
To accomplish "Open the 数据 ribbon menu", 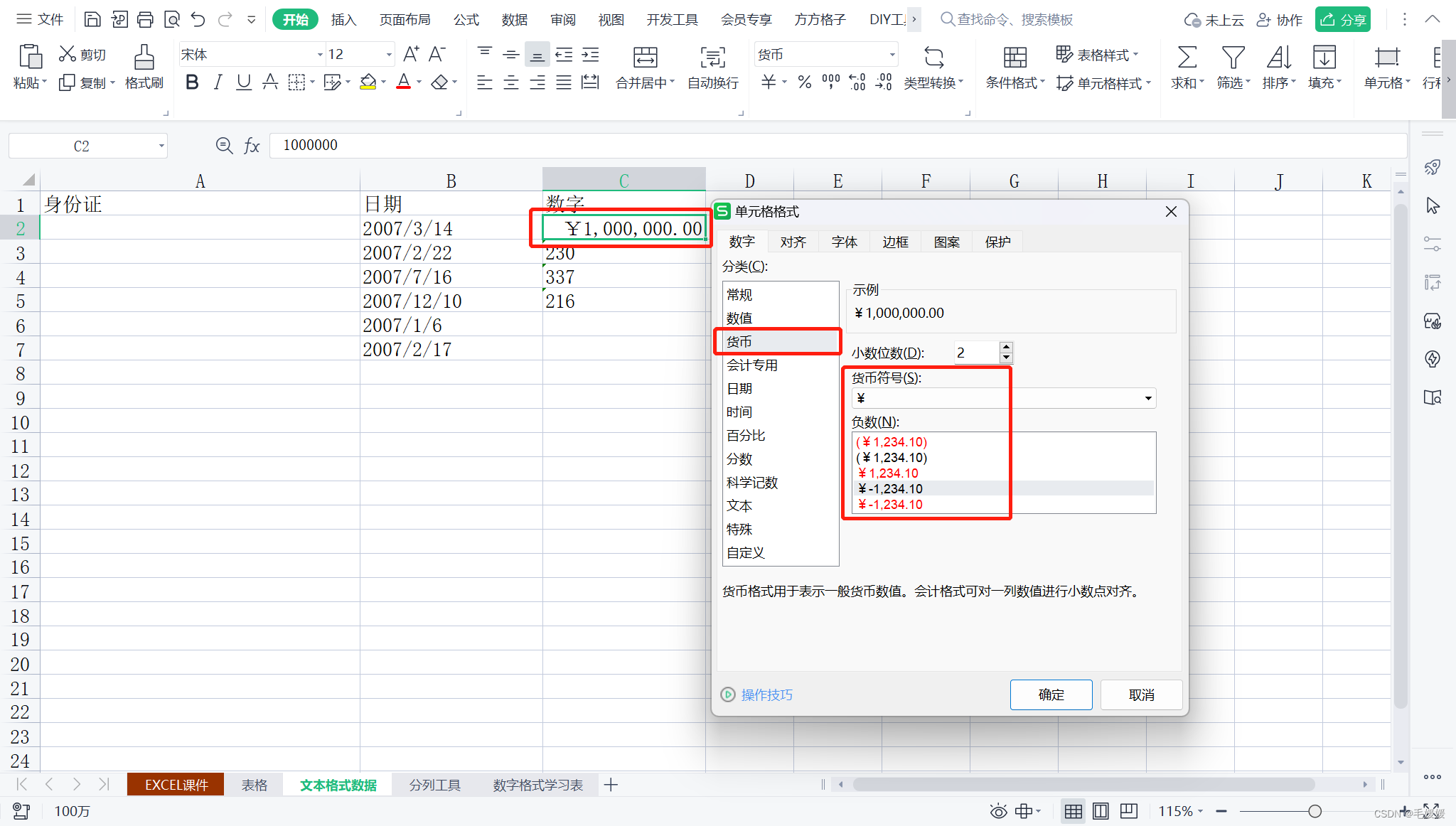I will click(514, 20).
